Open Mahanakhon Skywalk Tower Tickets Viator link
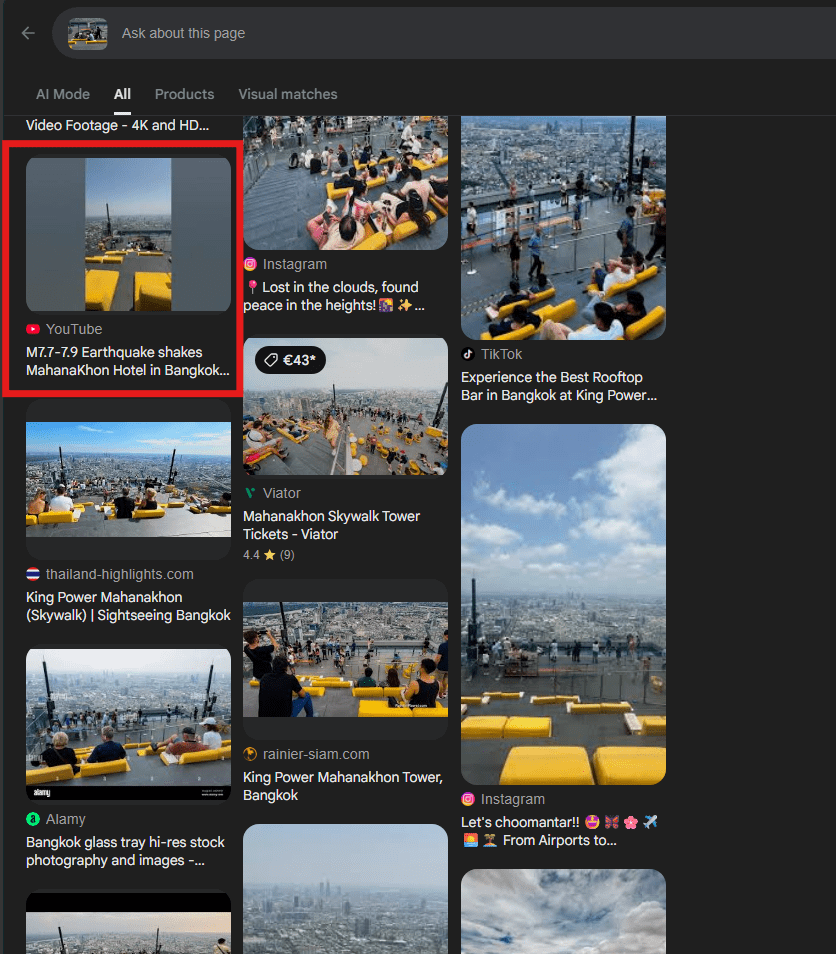 pyautogui.click(x=331, y=525)
